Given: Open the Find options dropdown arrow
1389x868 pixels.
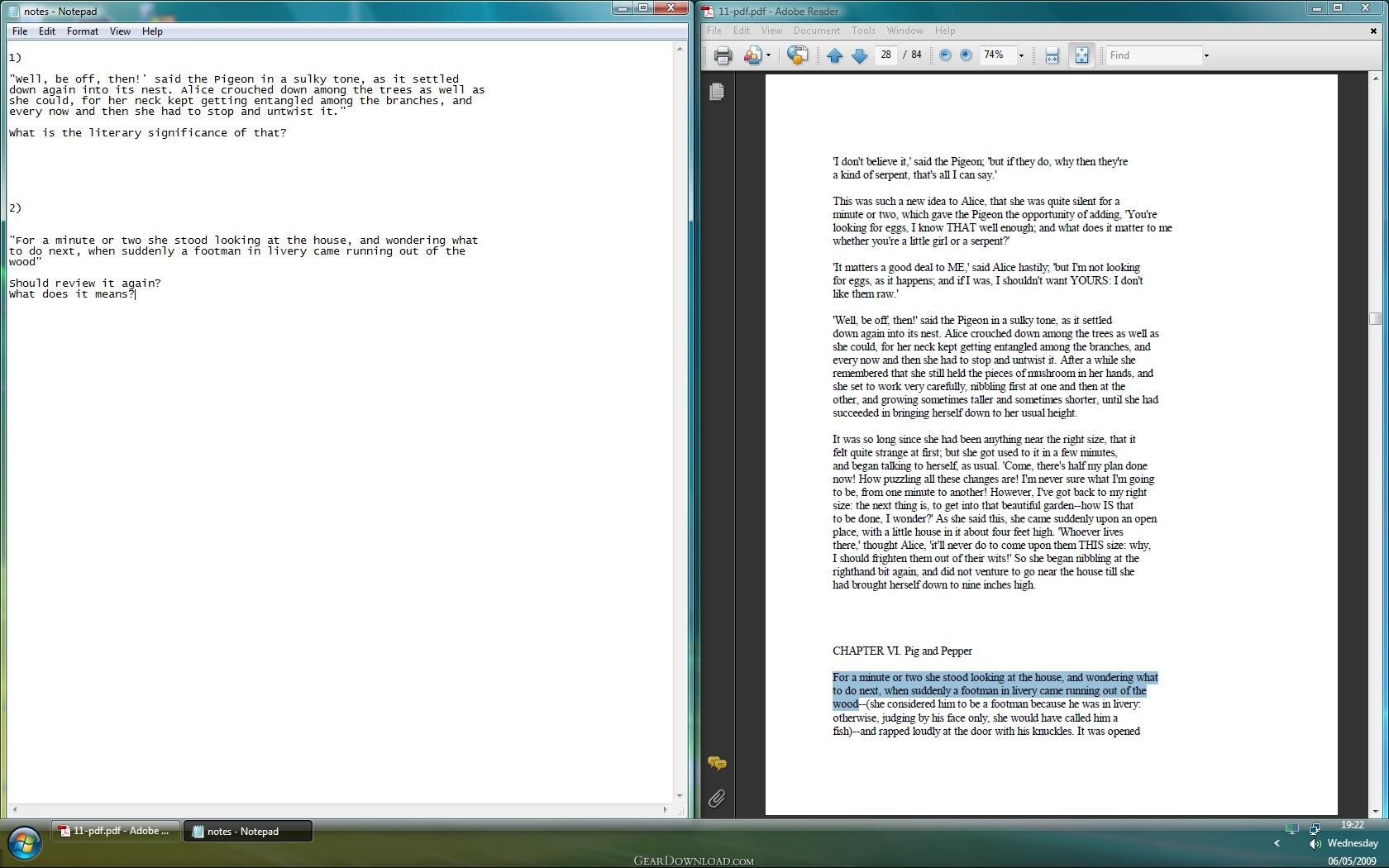Looking at the screenshot, I should (1206, 55).
